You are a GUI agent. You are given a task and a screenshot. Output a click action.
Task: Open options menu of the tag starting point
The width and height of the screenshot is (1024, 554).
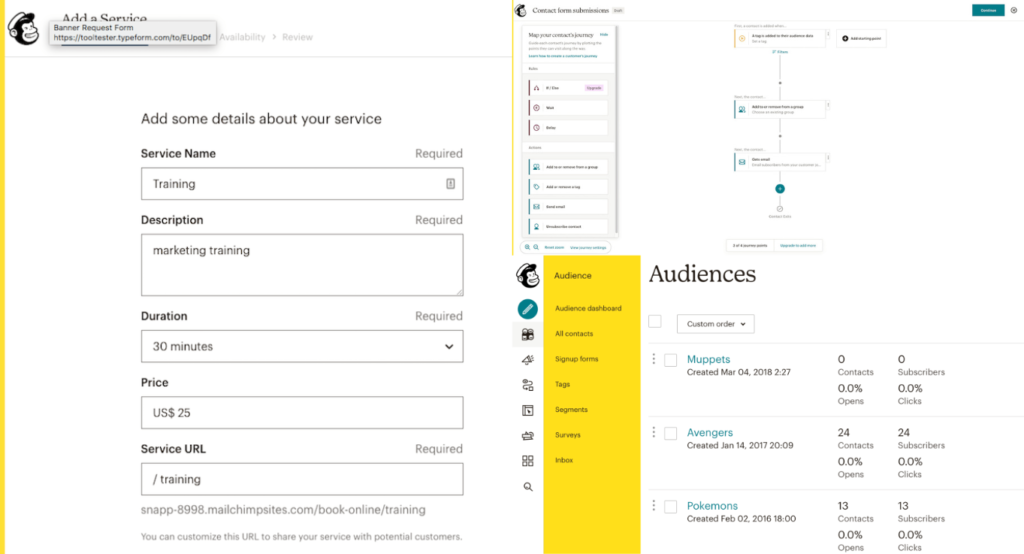(829, 34)
